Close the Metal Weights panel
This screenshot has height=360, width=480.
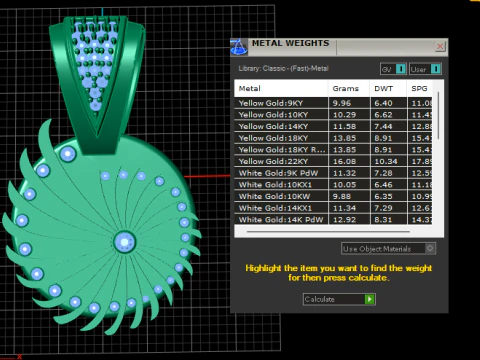[x=440, y=46]
